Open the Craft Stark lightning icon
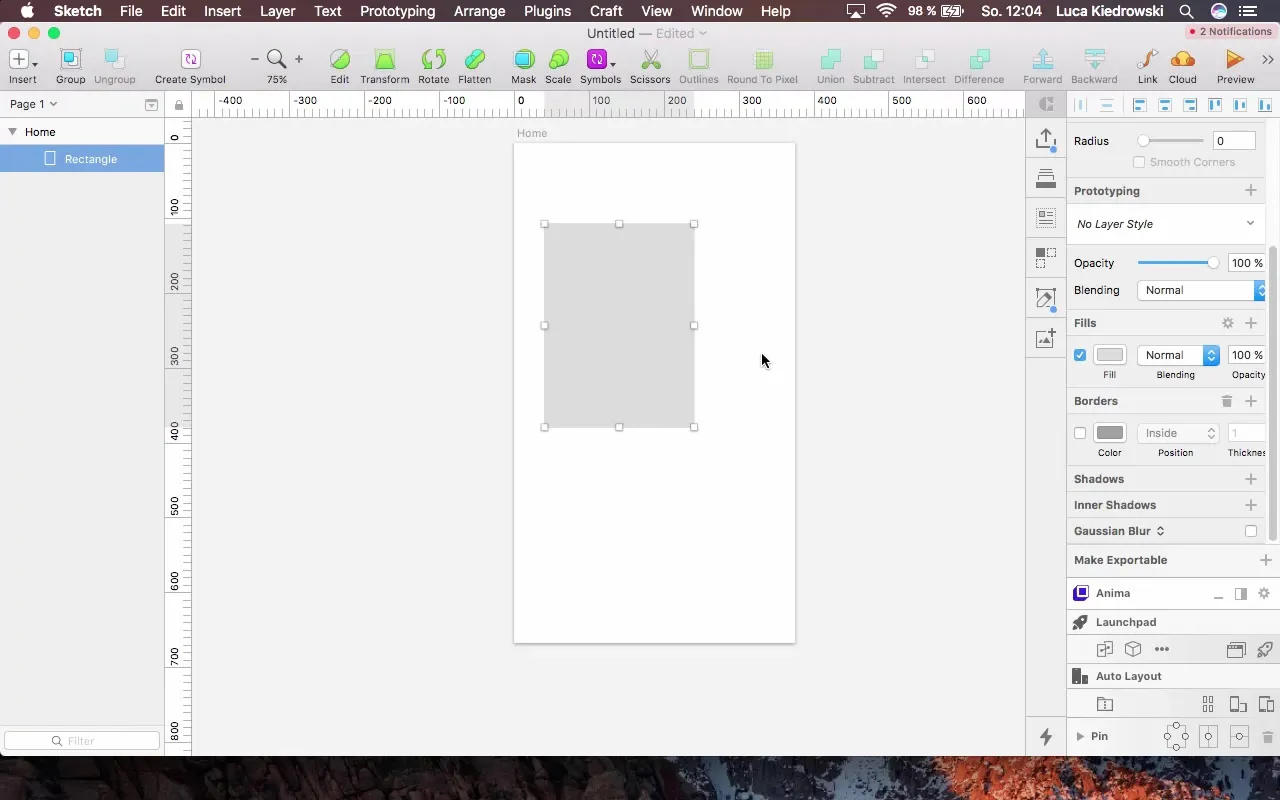The image size is (1280, 800). point(1046,737)
